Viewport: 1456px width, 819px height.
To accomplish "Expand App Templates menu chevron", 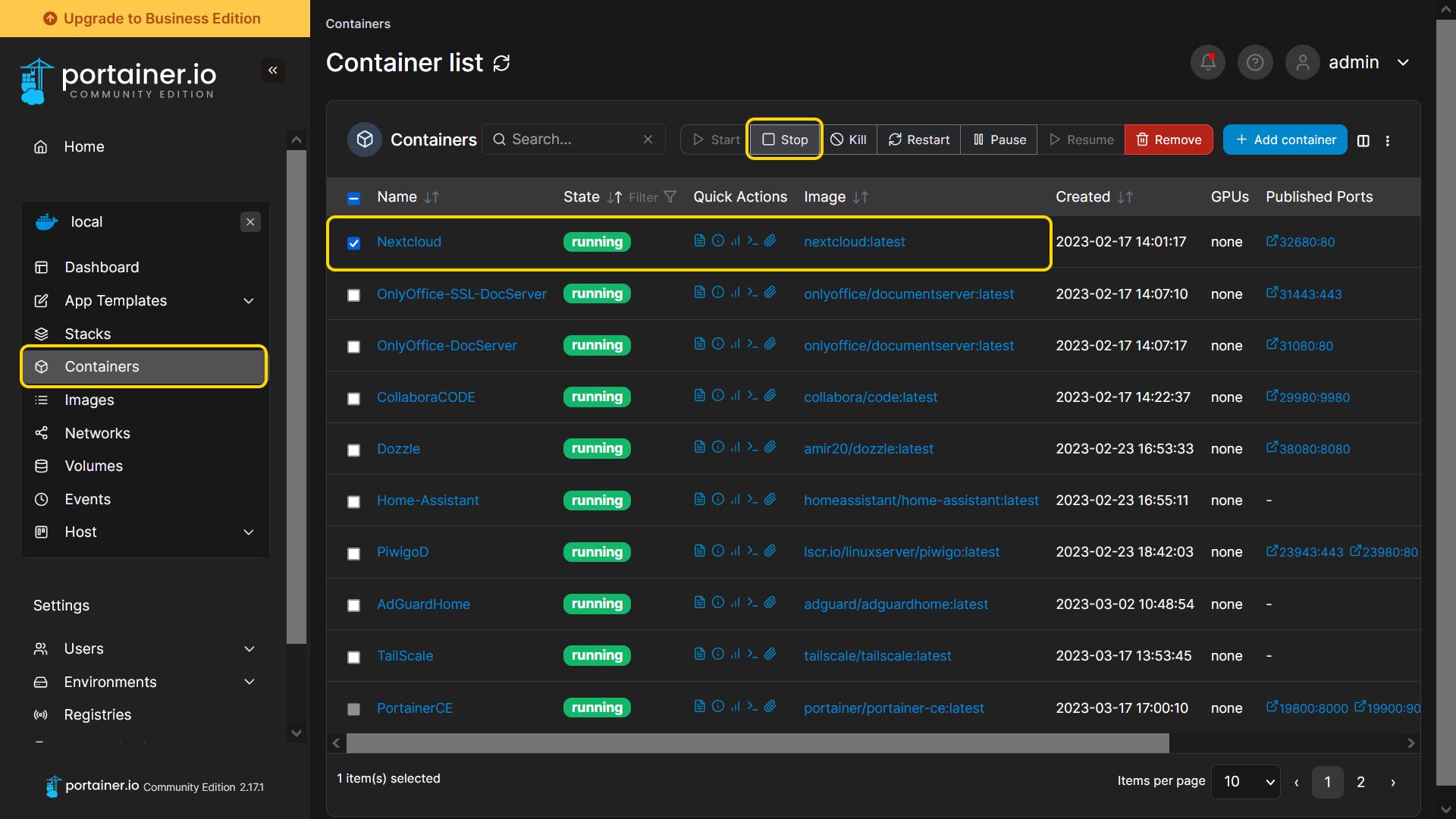I will click(x=248, y=301).
